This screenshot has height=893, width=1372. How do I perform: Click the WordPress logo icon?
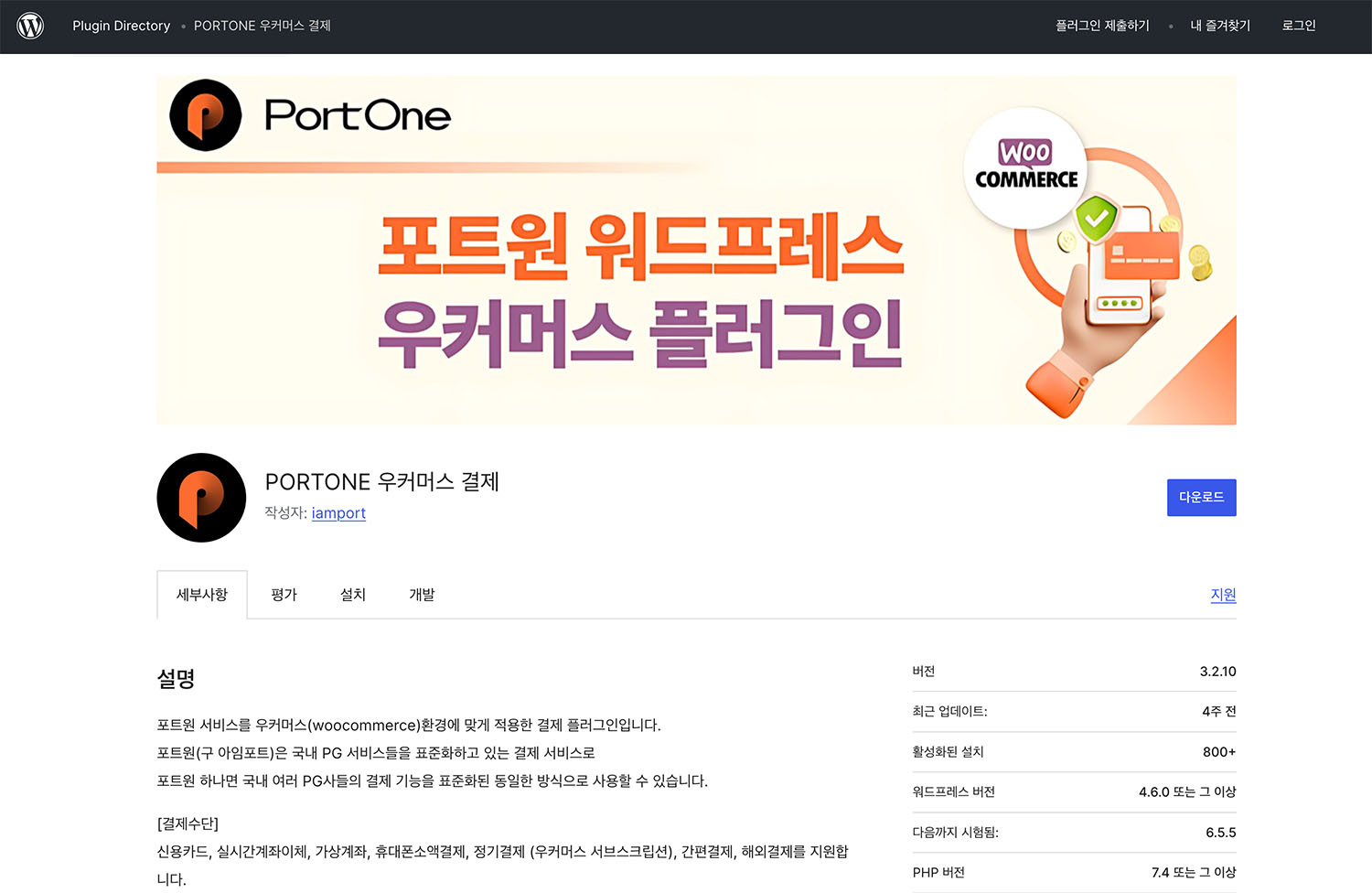click(x=30, y=26)
